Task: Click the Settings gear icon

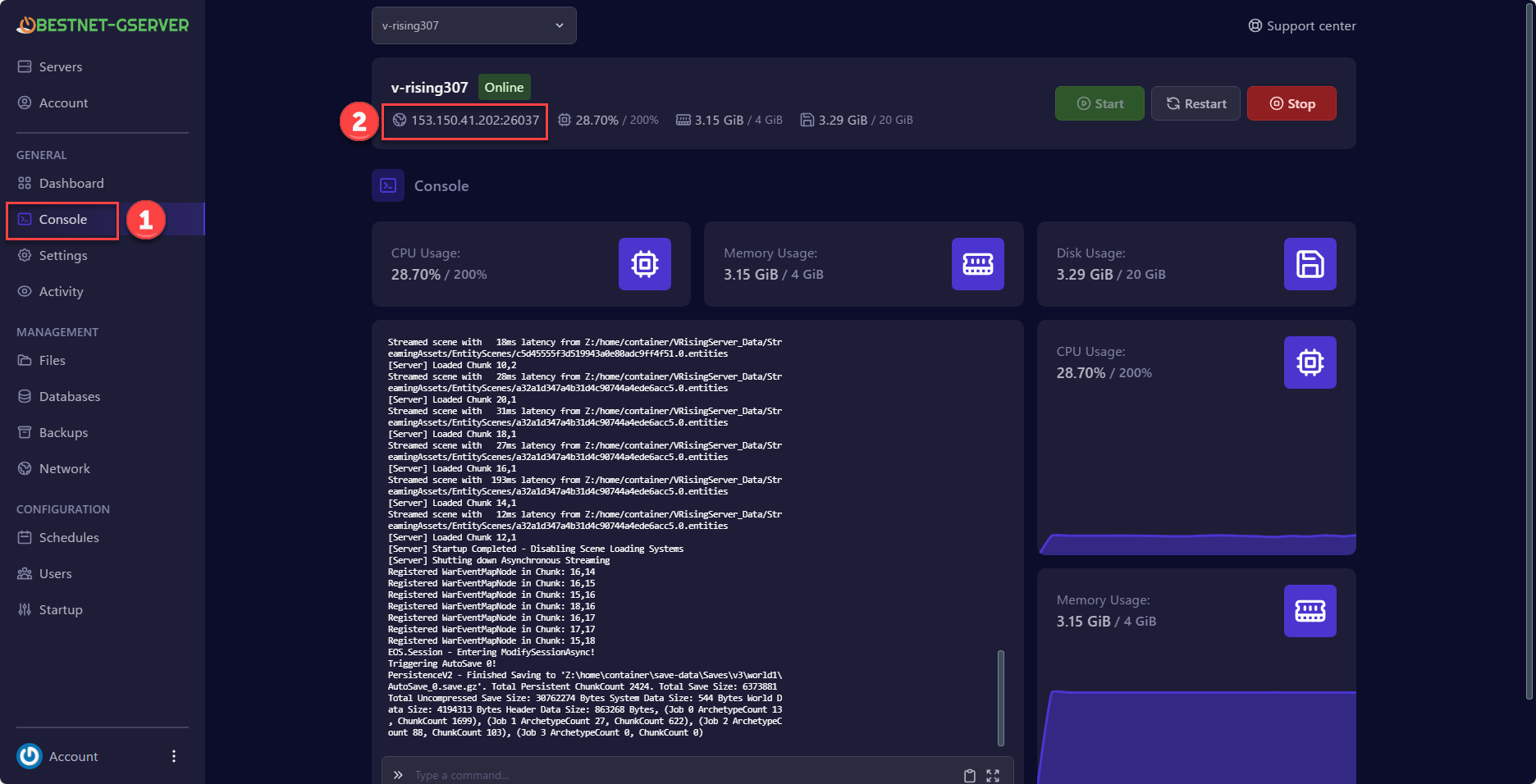Action: 25,255
